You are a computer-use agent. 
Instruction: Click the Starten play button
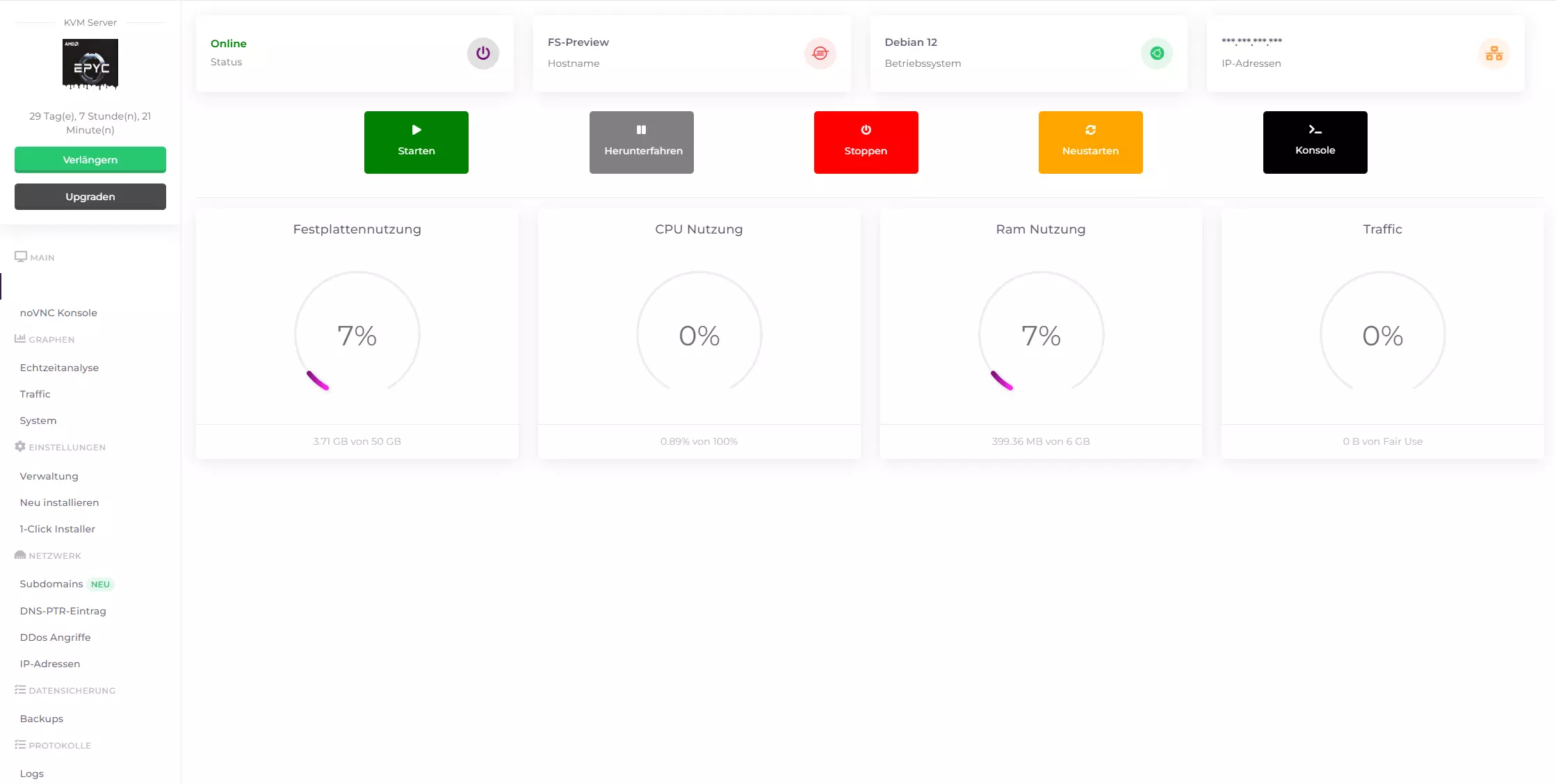(416, 142)
